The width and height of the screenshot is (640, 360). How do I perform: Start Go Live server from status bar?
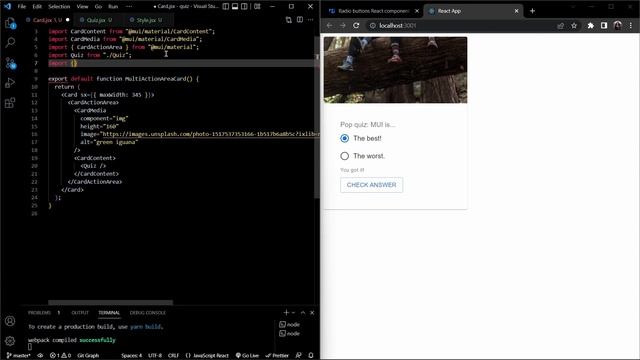tap(247, 356)
